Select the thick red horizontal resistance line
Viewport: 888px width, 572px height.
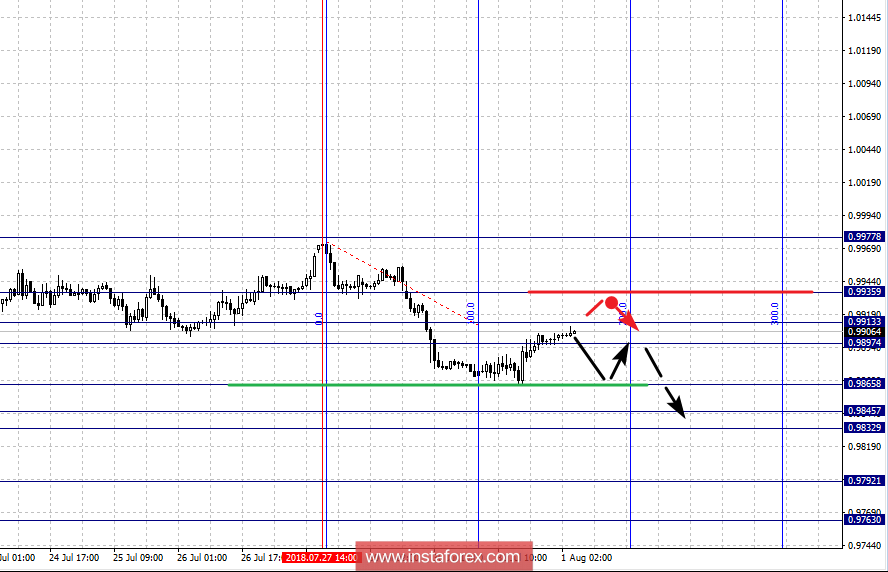(671, 292)
